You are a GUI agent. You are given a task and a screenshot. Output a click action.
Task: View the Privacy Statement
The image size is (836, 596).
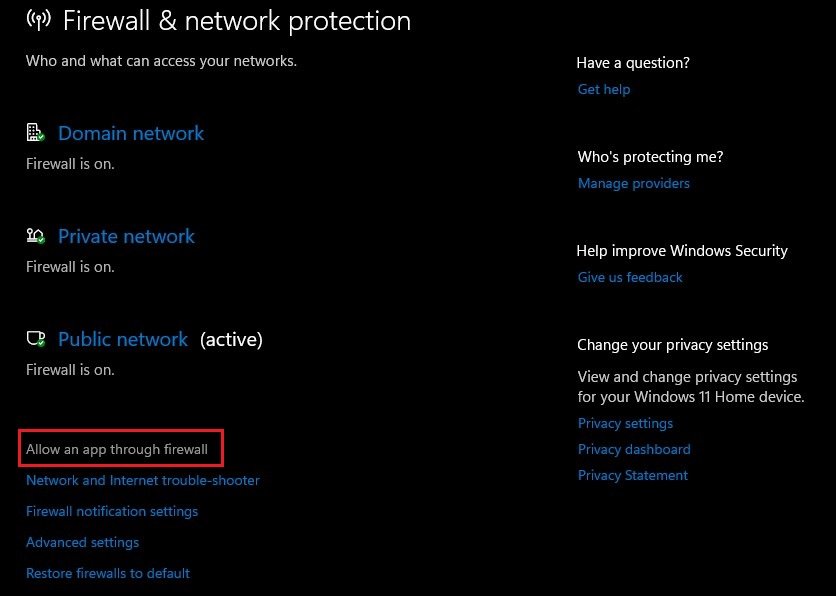[x=633, y=475]
